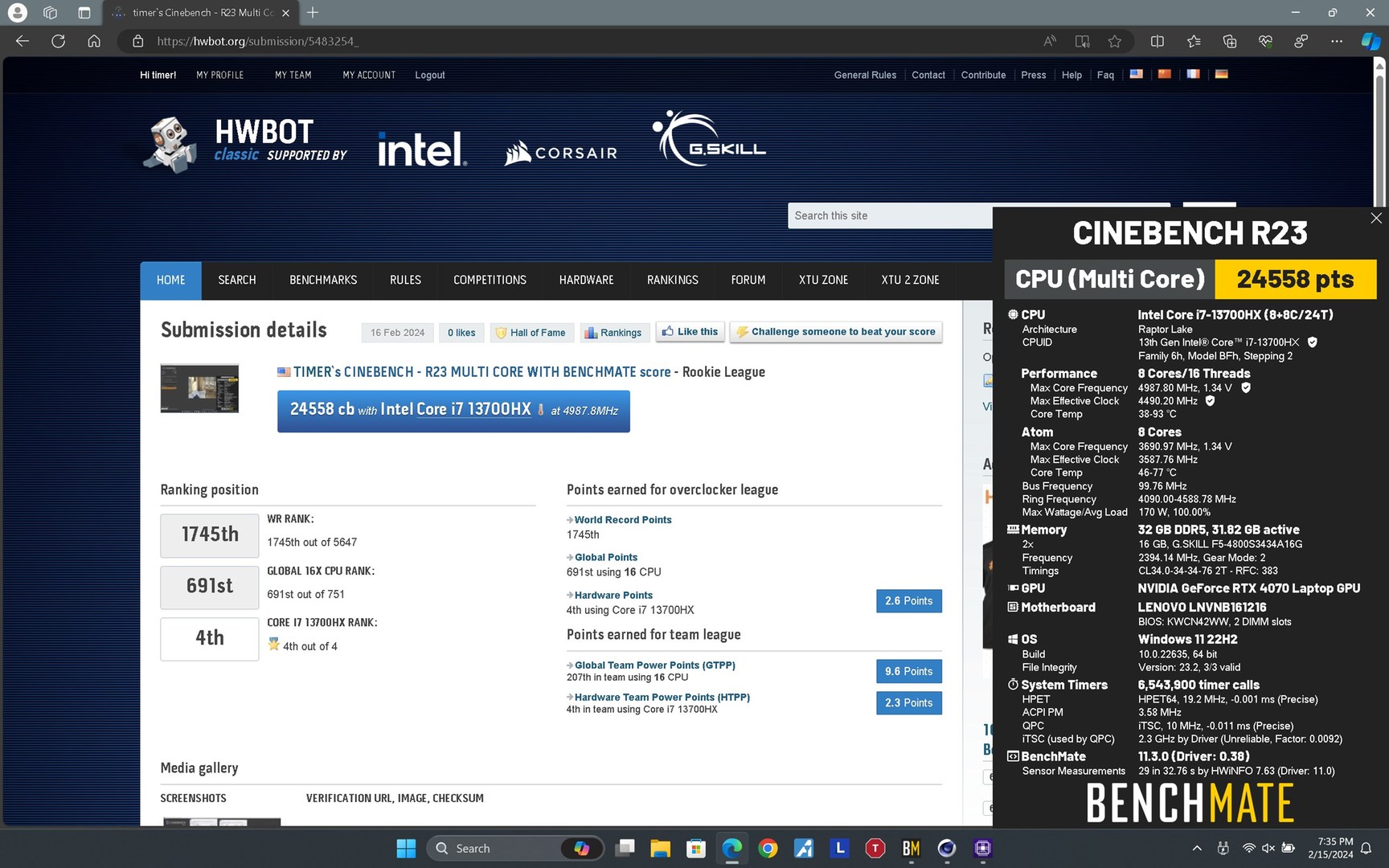The width and height of the screenshot is (1389, 868).
Task: Open the COMPETITIONS navigation tab
Action: pyautogui.click(x=490, y=280)
